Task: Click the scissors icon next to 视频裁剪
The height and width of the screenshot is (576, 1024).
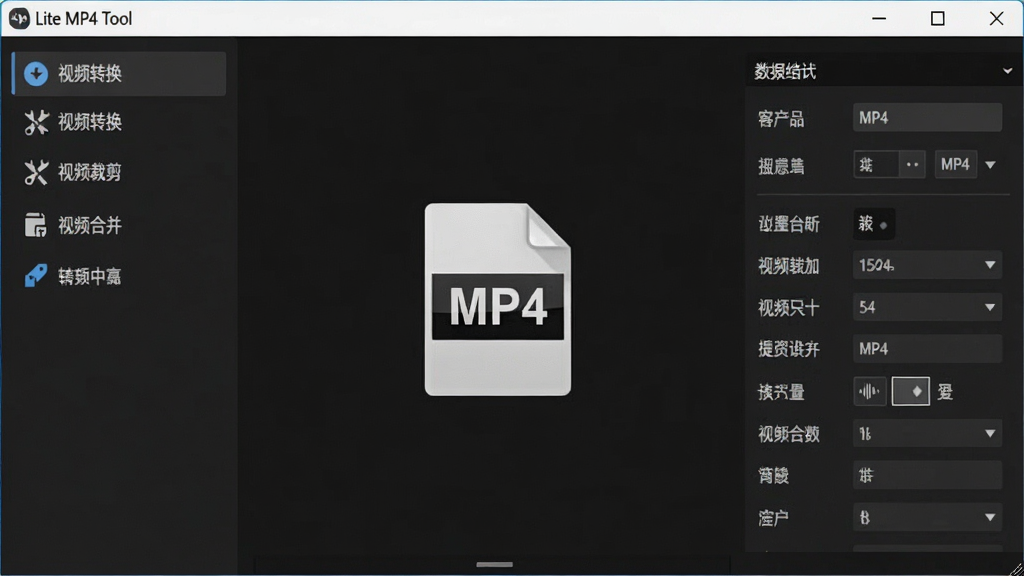Action: click(x=36, y=172)
